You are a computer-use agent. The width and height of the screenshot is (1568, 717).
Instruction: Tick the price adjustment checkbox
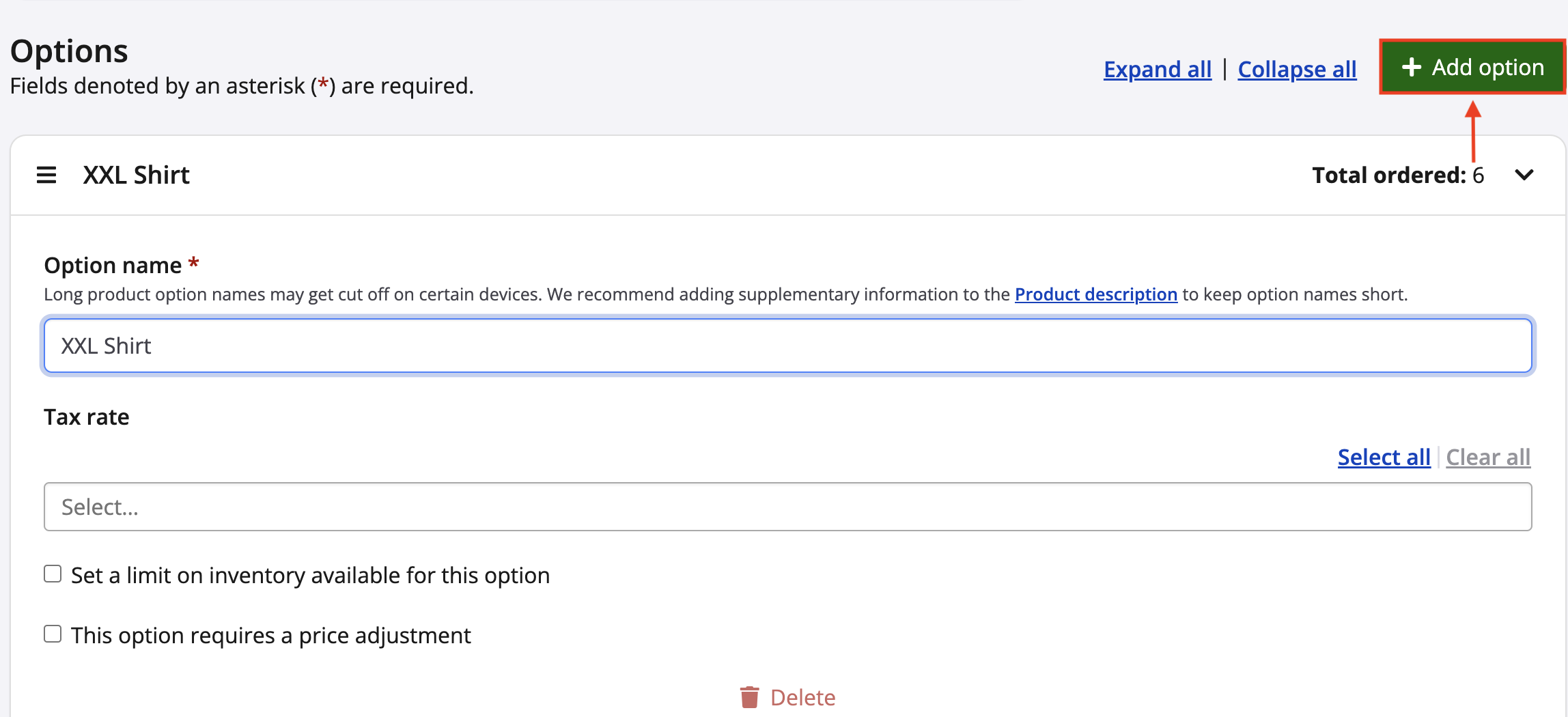point(53,634)
